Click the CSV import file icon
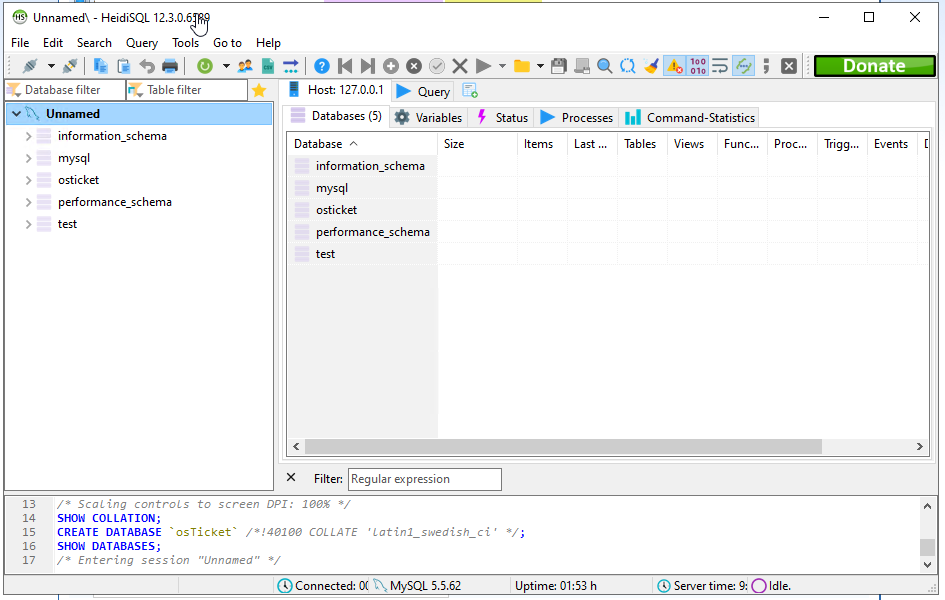 pyautogui.click(x=268, y=66)
